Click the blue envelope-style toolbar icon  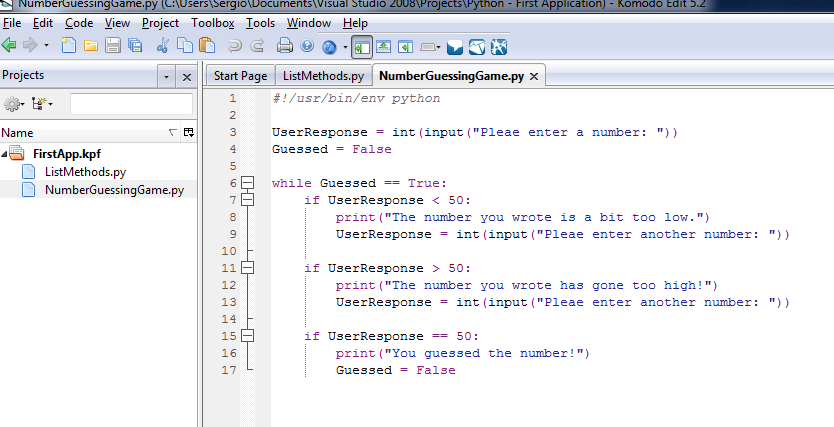[x=477, y=47]
